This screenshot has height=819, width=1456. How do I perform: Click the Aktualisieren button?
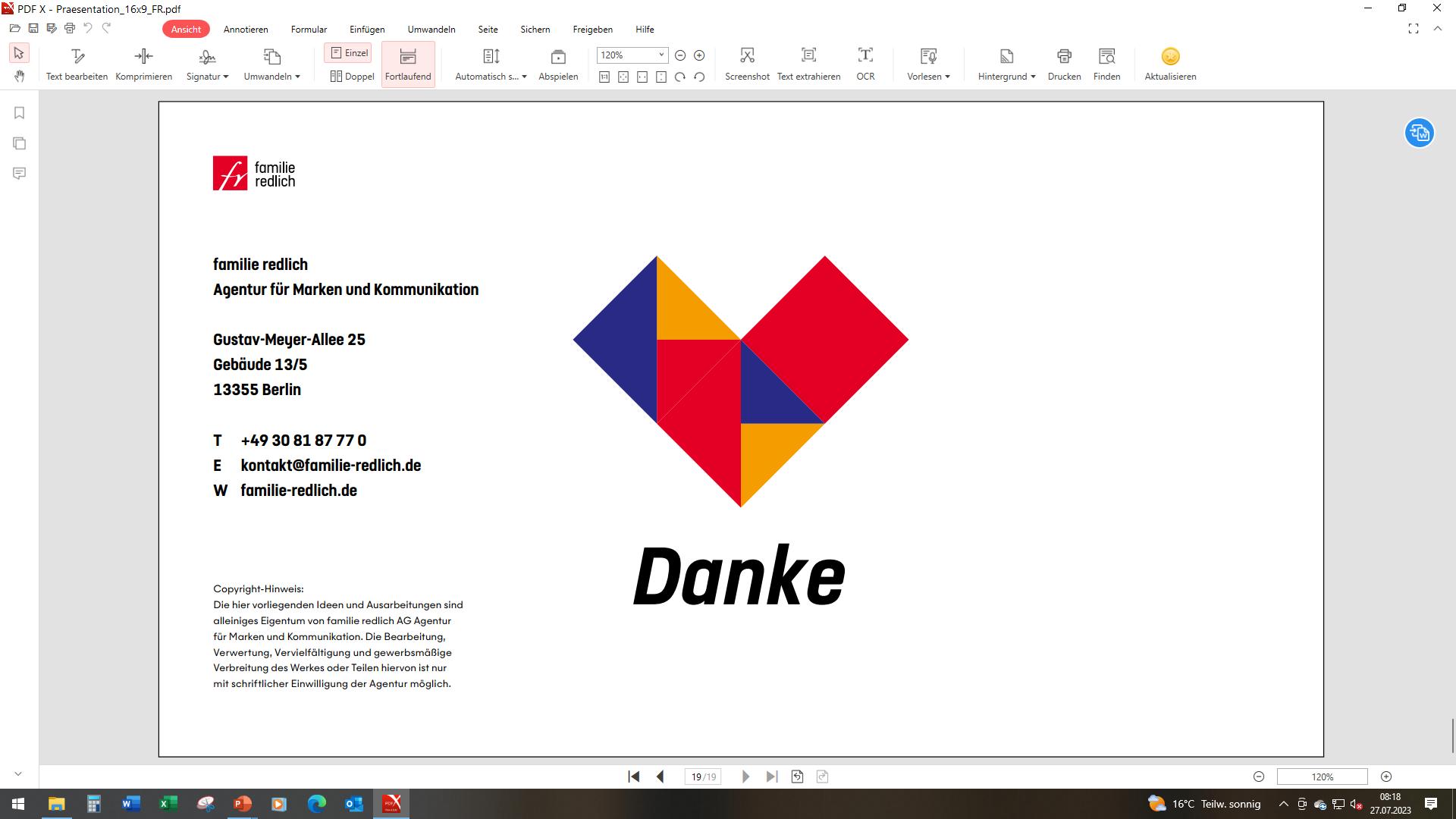point(1170,56)
